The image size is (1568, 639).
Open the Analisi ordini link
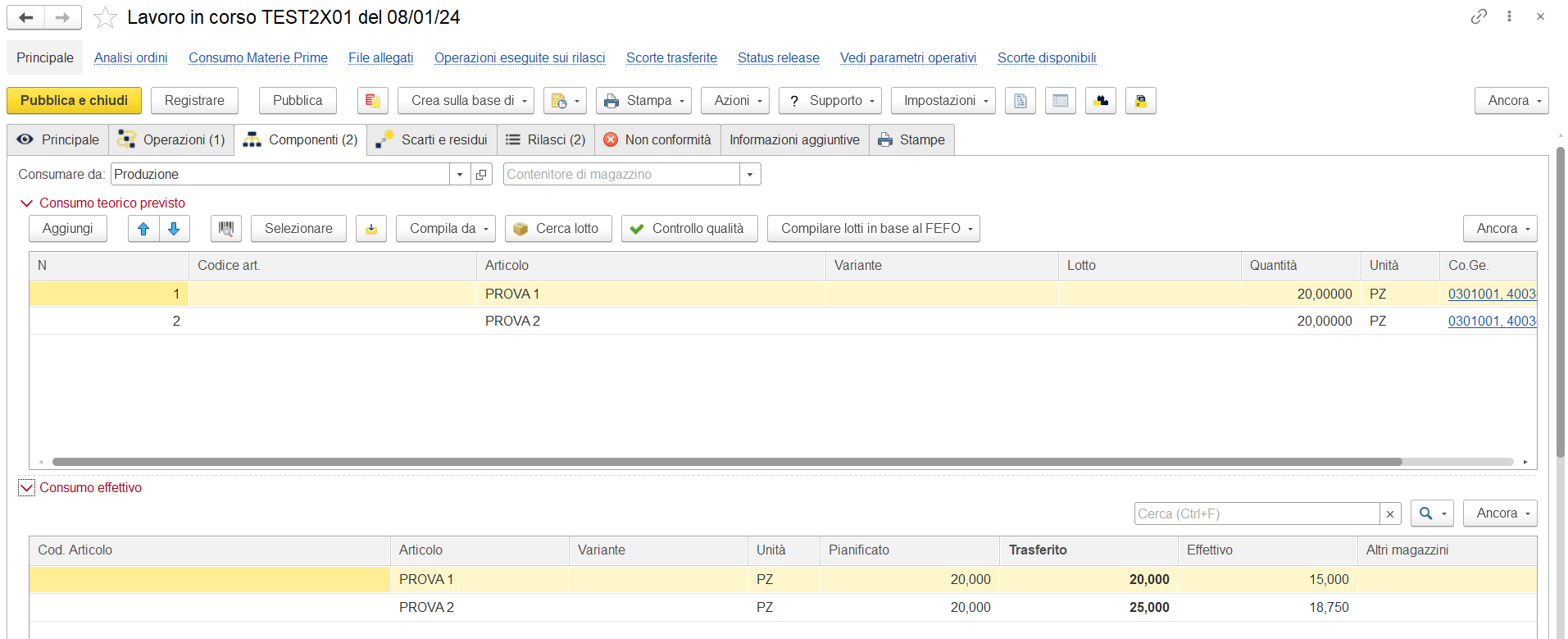click(x=130, y=58)
